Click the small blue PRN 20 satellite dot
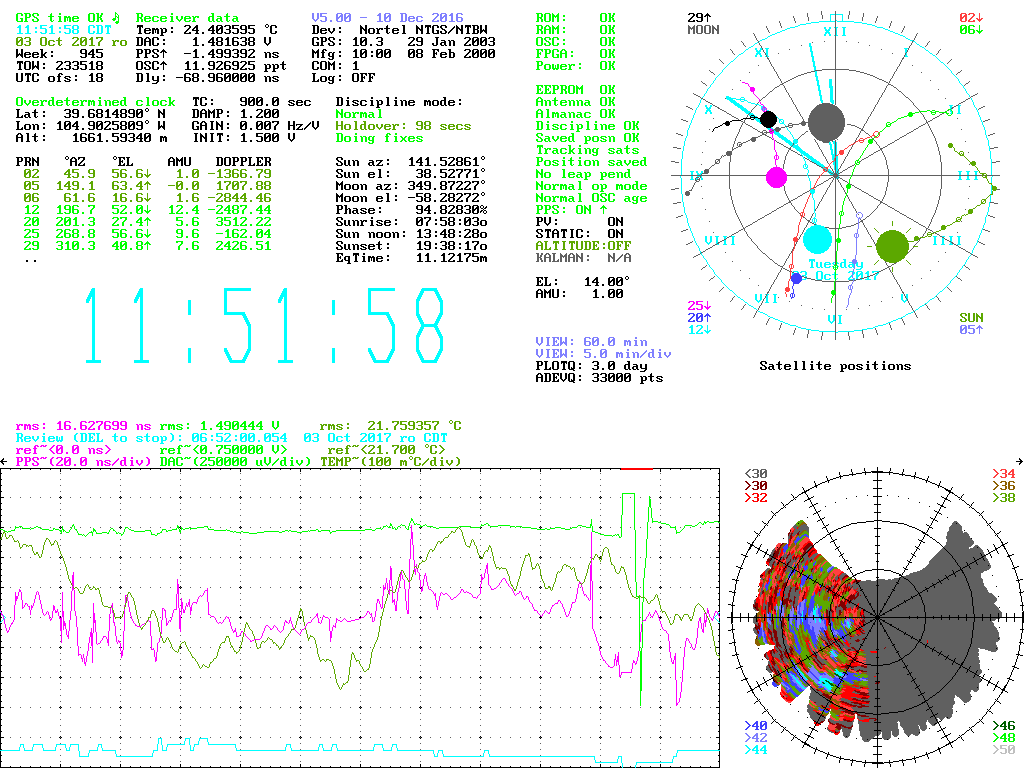 (x=796, y=279)
